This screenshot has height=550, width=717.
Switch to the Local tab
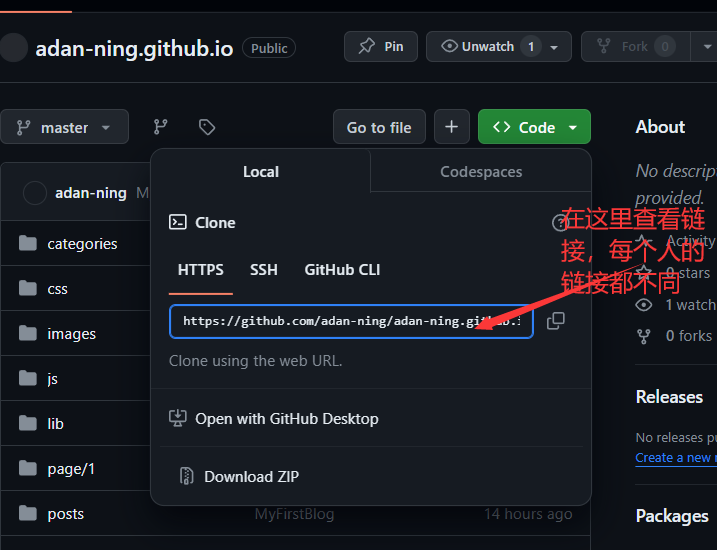point(261,171)
